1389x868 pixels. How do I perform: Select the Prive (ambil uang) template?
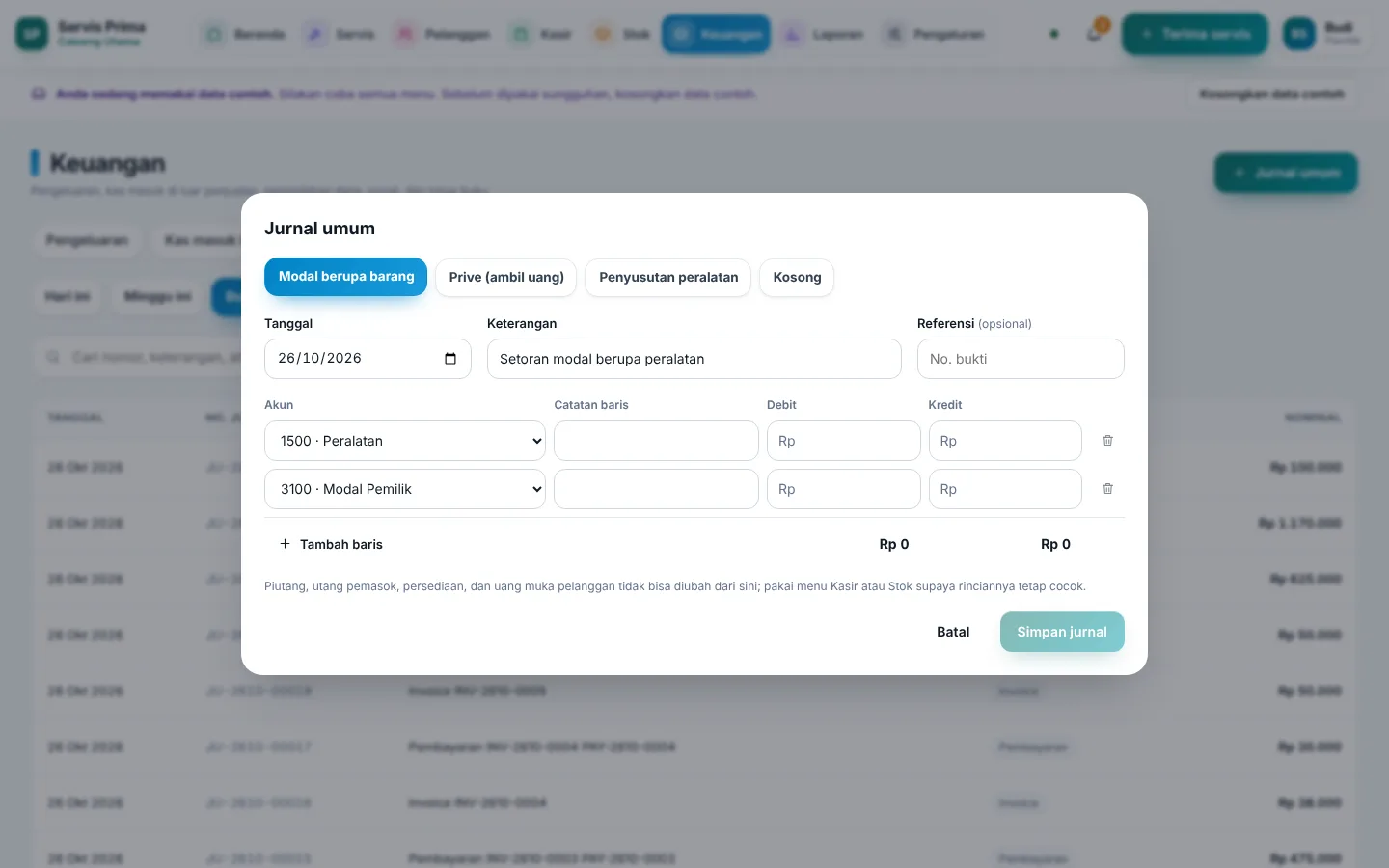coord(506,278)
